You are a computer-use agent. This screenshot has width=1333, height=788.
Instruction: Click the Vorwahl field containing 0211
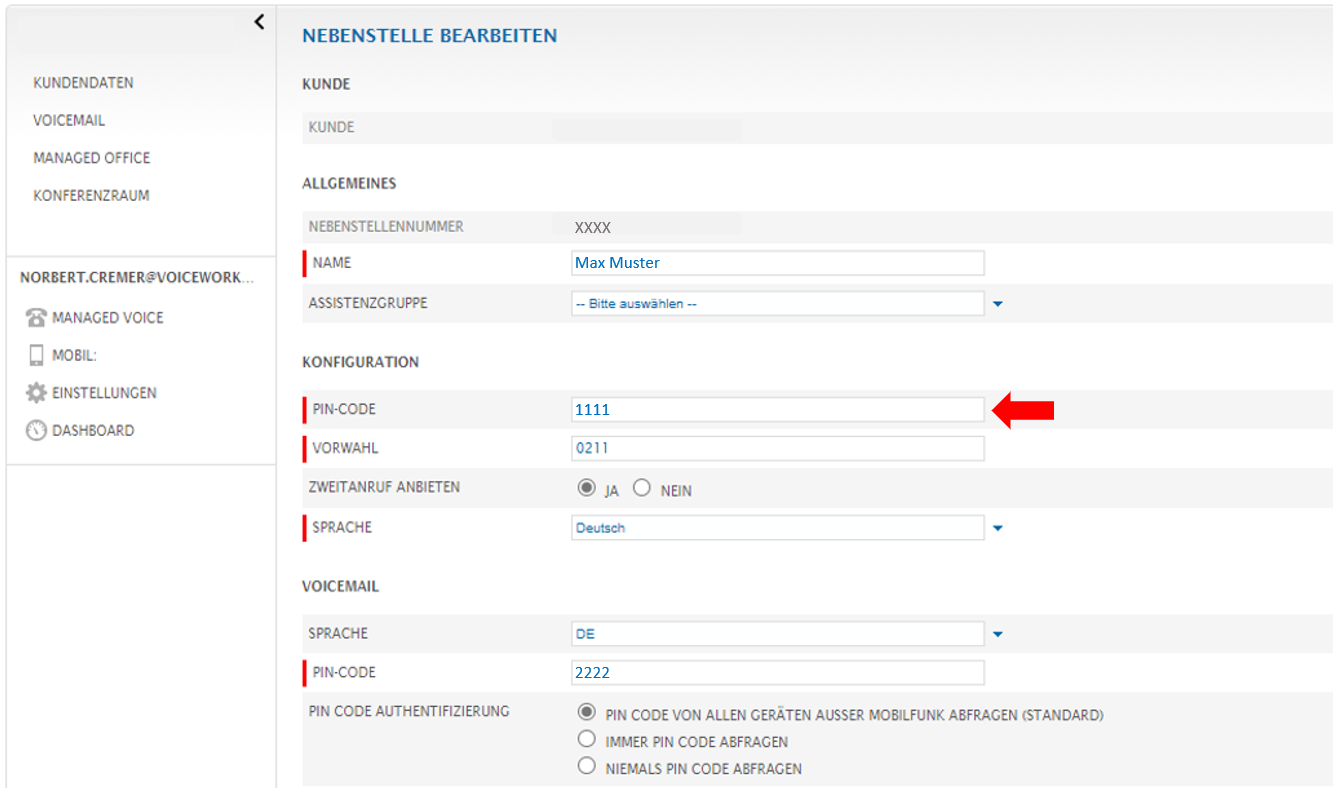pyautogui.click(x=777, y=449)
